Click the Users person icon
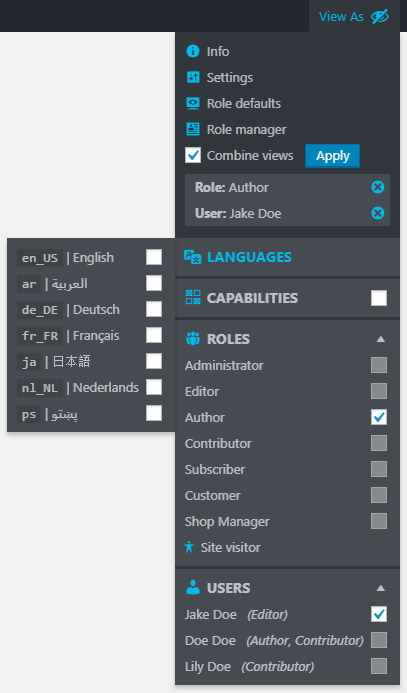Screen dimensions: 407x693 pyautogui.click(x=193, y=587)
